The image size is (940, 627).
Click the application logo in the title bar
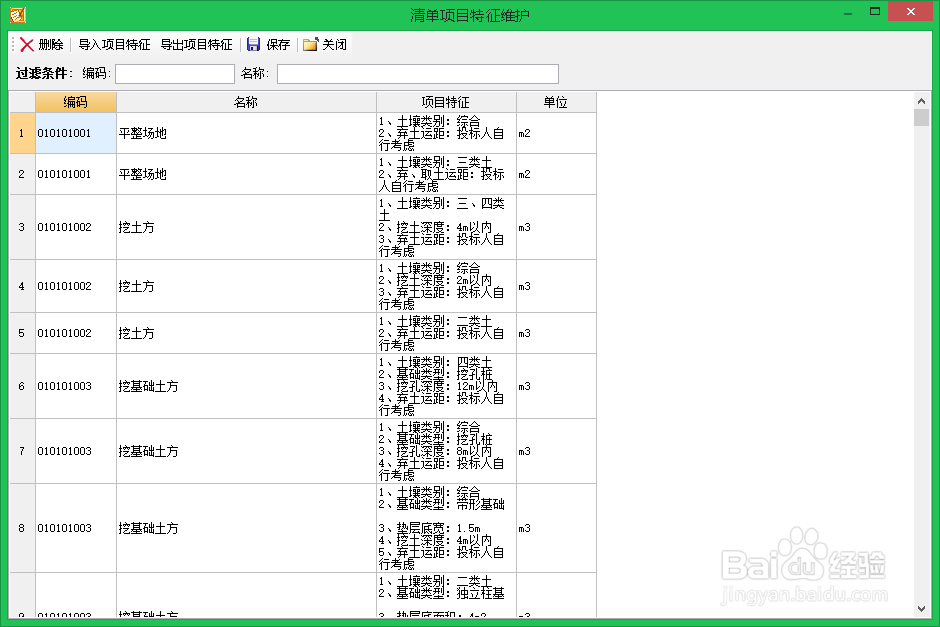tap(18, 12)
